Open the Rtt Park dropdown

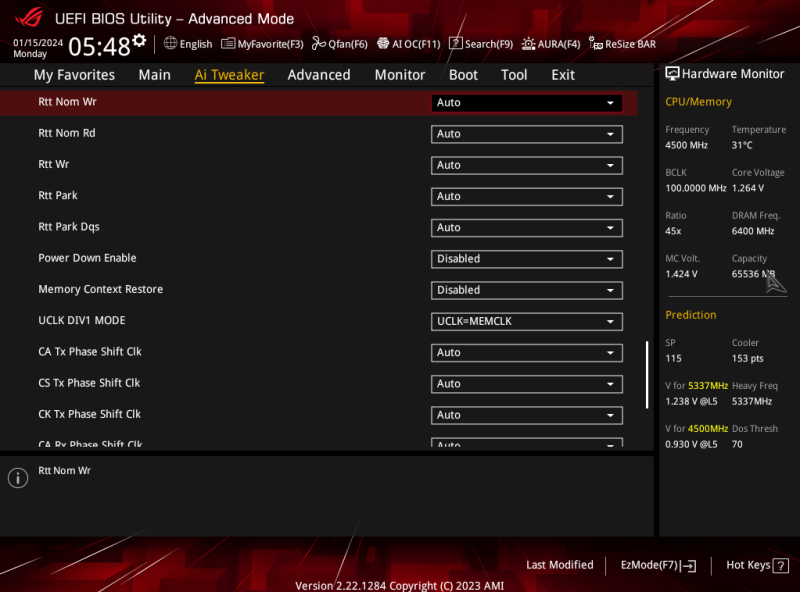point(527,196)
